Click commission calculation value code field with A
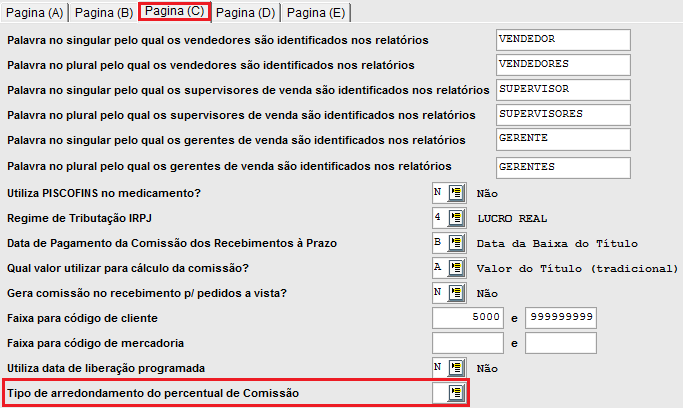The height and width of the screenshot is (408, 683). point(440,268)
